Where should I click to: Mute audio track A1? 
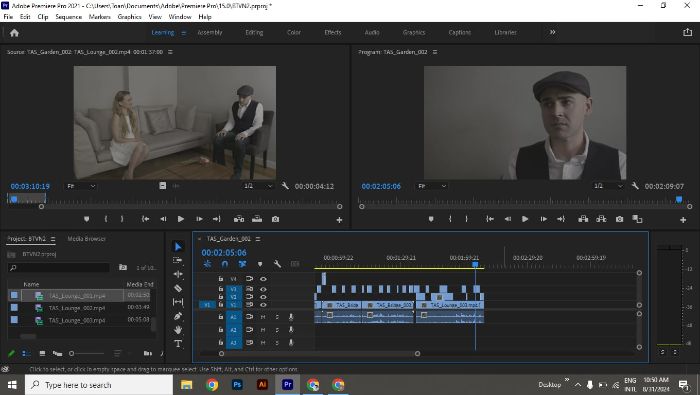point(263,316)
